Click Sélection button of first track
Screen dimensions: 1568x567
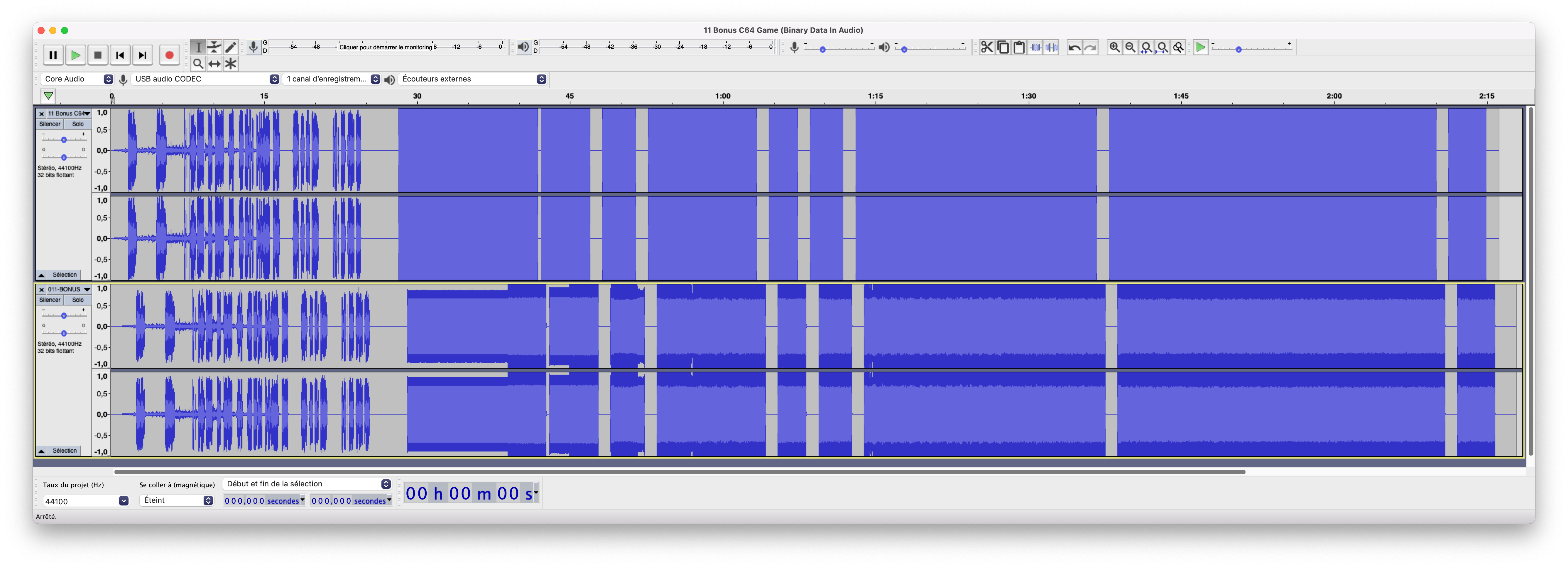pyautogui.click(x=65, y=275)
